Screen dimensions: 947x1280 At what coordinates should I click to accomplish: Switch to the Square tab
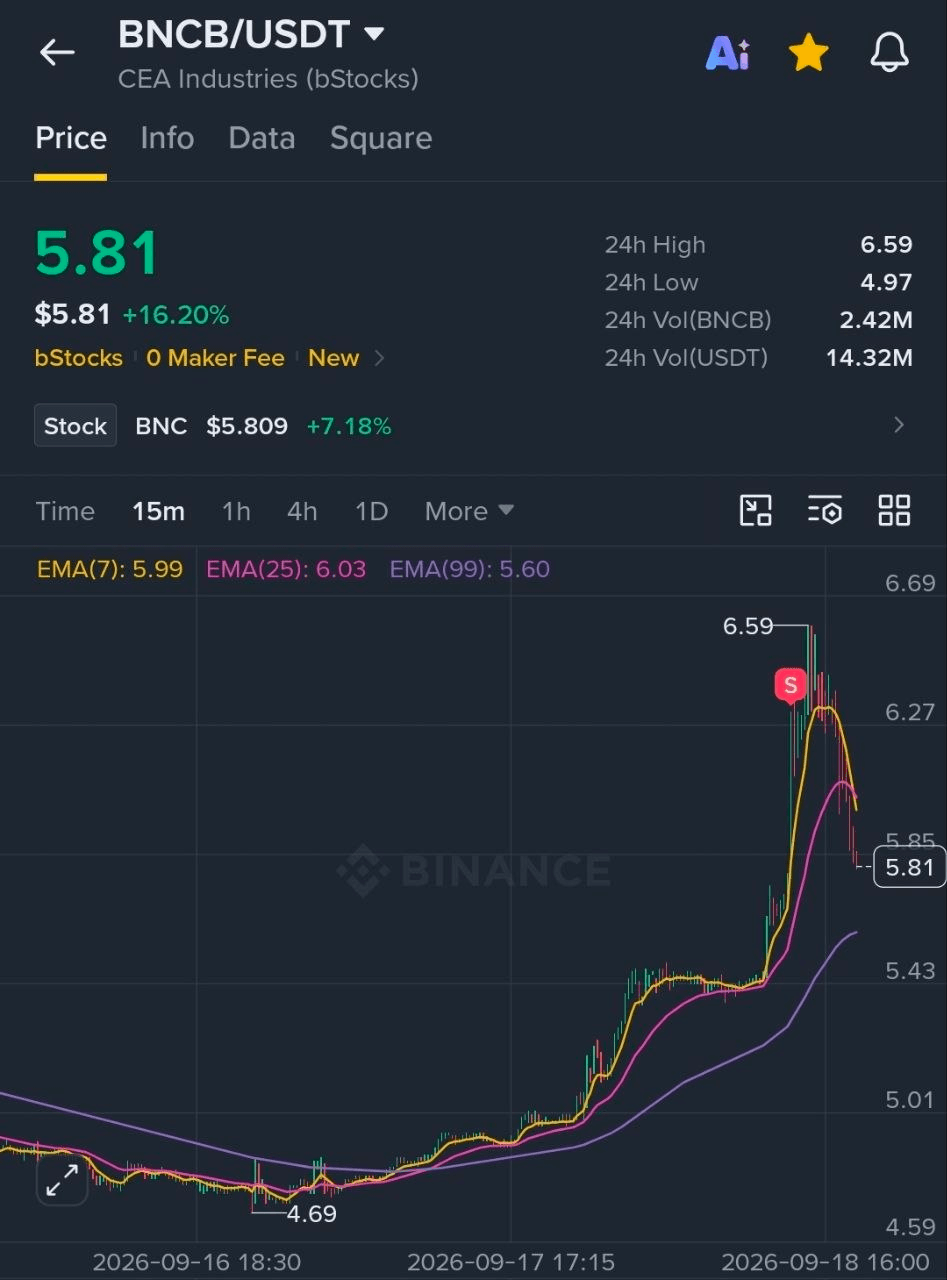tap(381, 138)
